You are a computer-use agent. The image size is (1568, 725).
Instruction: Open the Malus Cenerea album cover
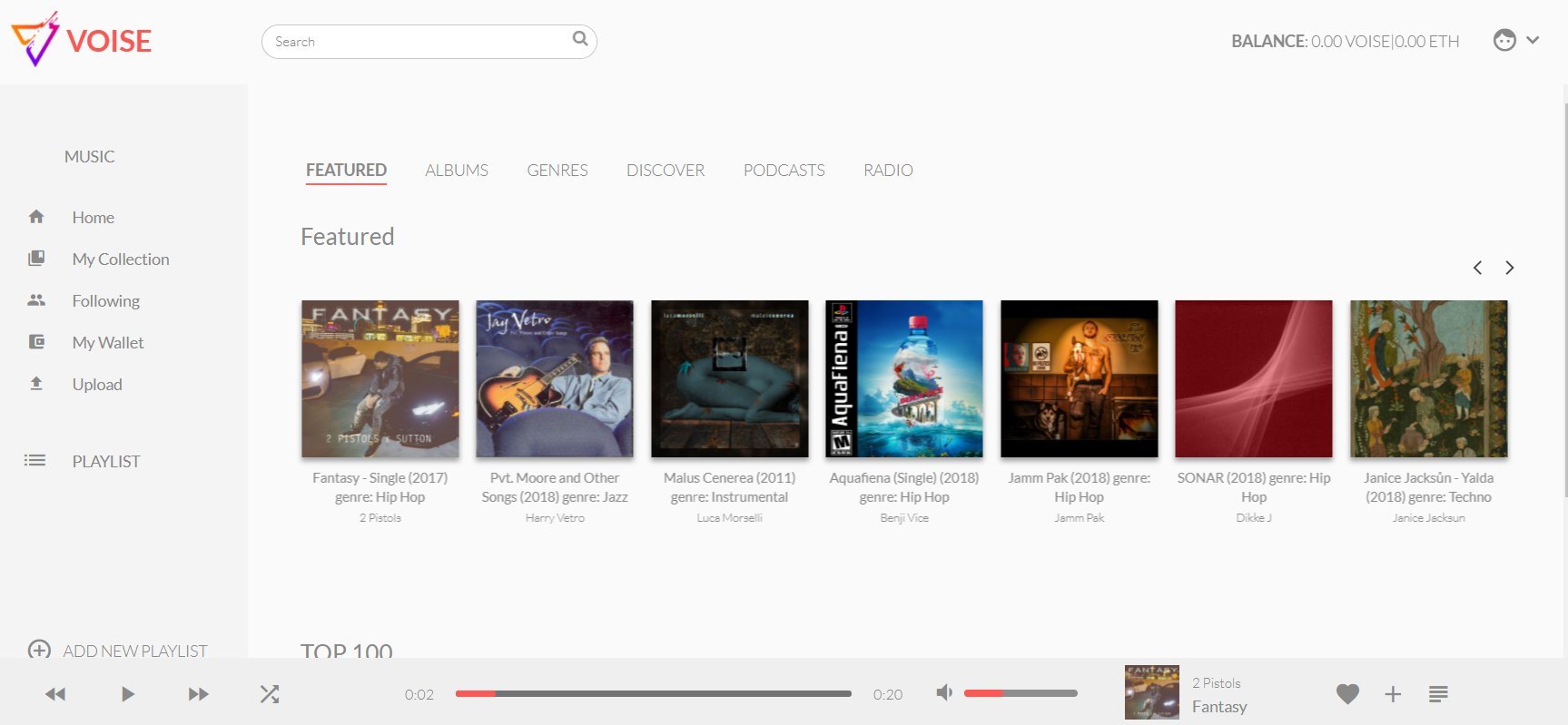(730, 378)
